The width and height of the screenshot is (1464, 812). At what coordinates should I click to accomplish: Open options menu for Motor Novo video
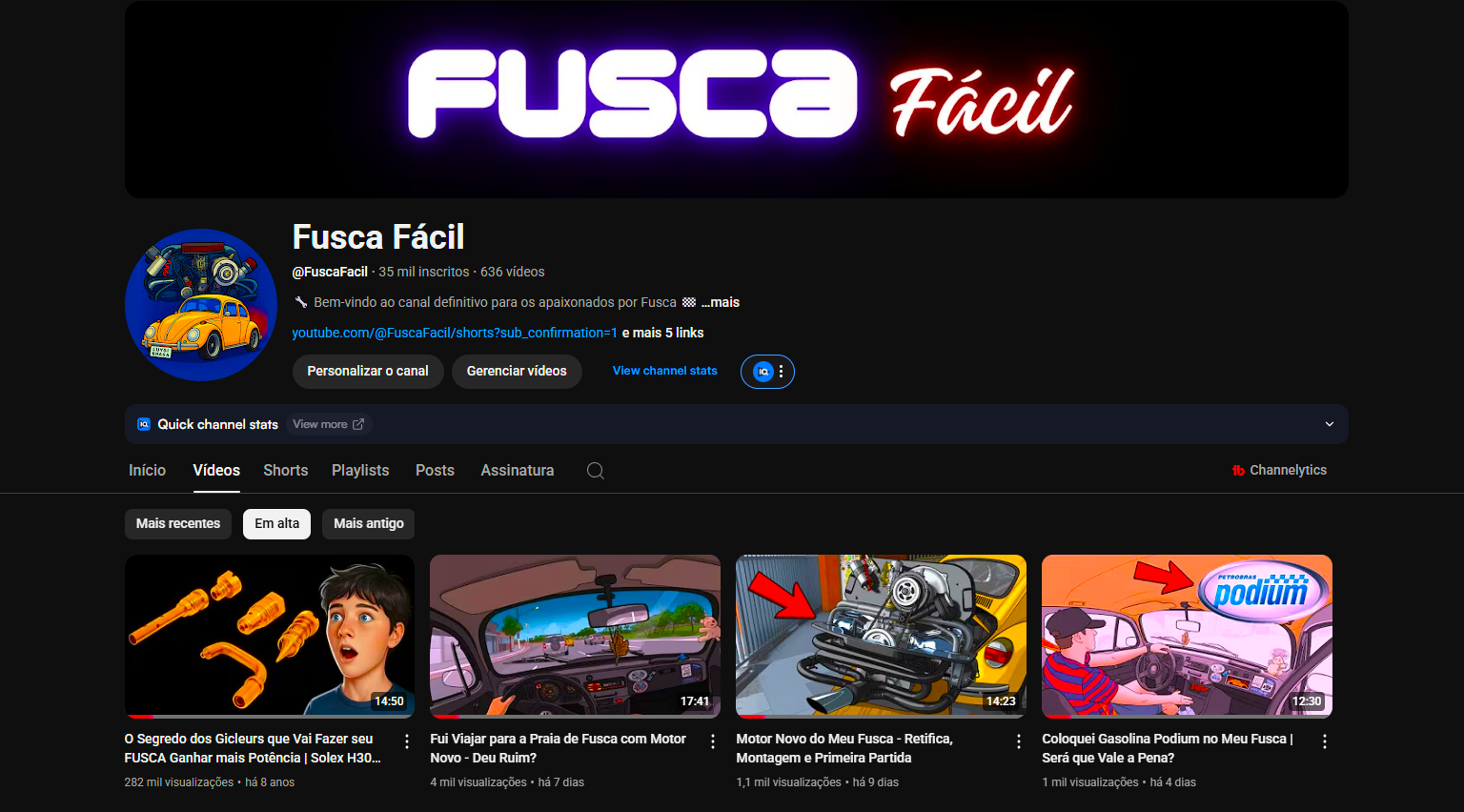tap(1019, 741)
